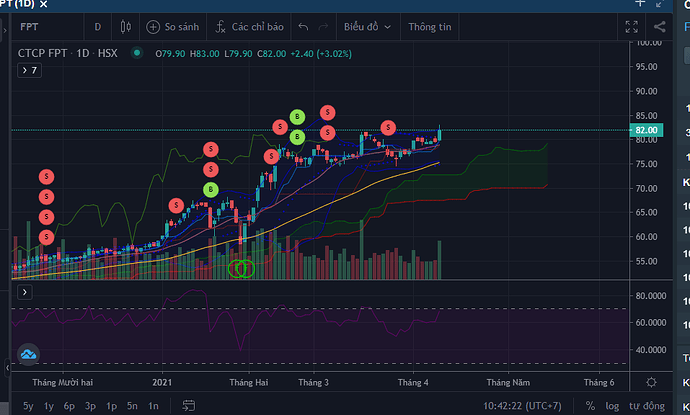The width and height of the screenshot is (690, 415).
Task: Open Các chỉ báo indicators dialog
Action: tap(246, 27)
